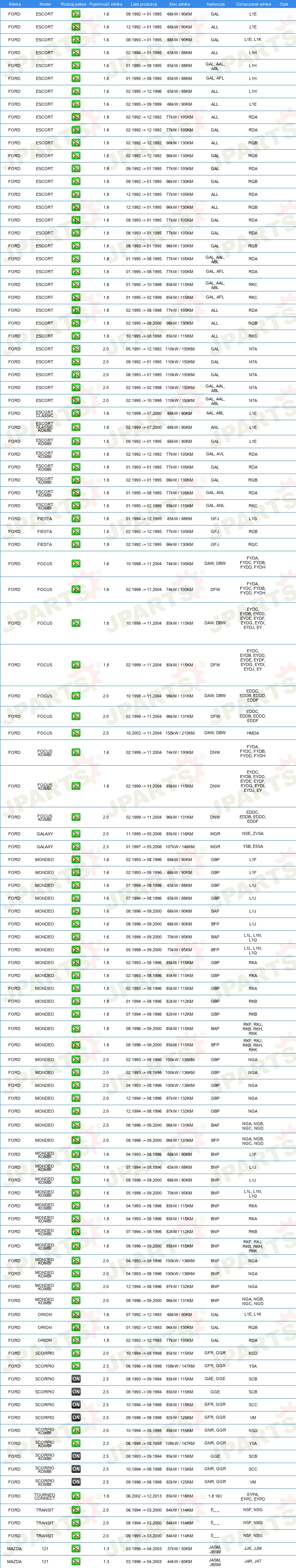Click diesel ON icon in Scorpio Kombi SCC row
Viewport: 296px width, 1568px height.
(x=76, y=1470)
